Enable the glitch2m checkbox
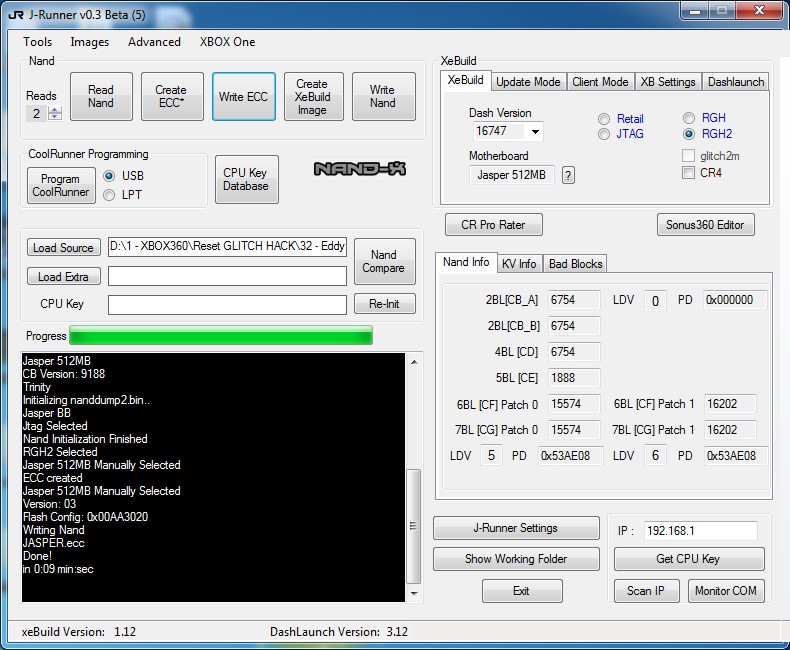 tap(688, 156)
